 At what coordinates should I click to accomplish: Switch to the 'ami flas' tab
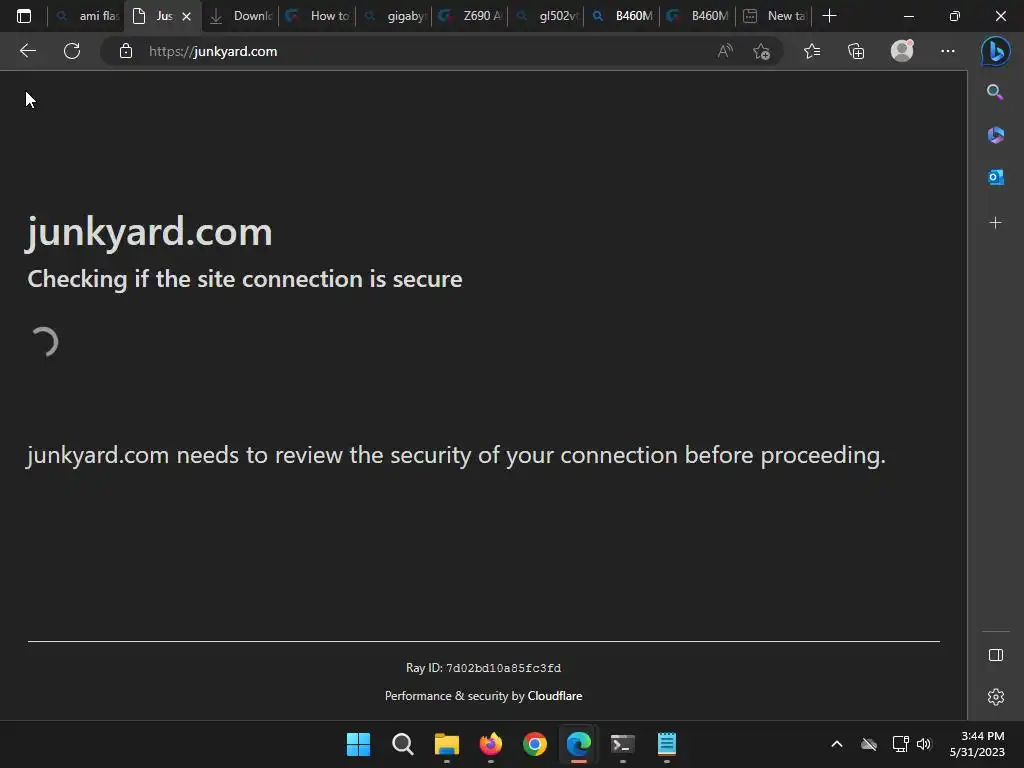click(x=88, y=16)
